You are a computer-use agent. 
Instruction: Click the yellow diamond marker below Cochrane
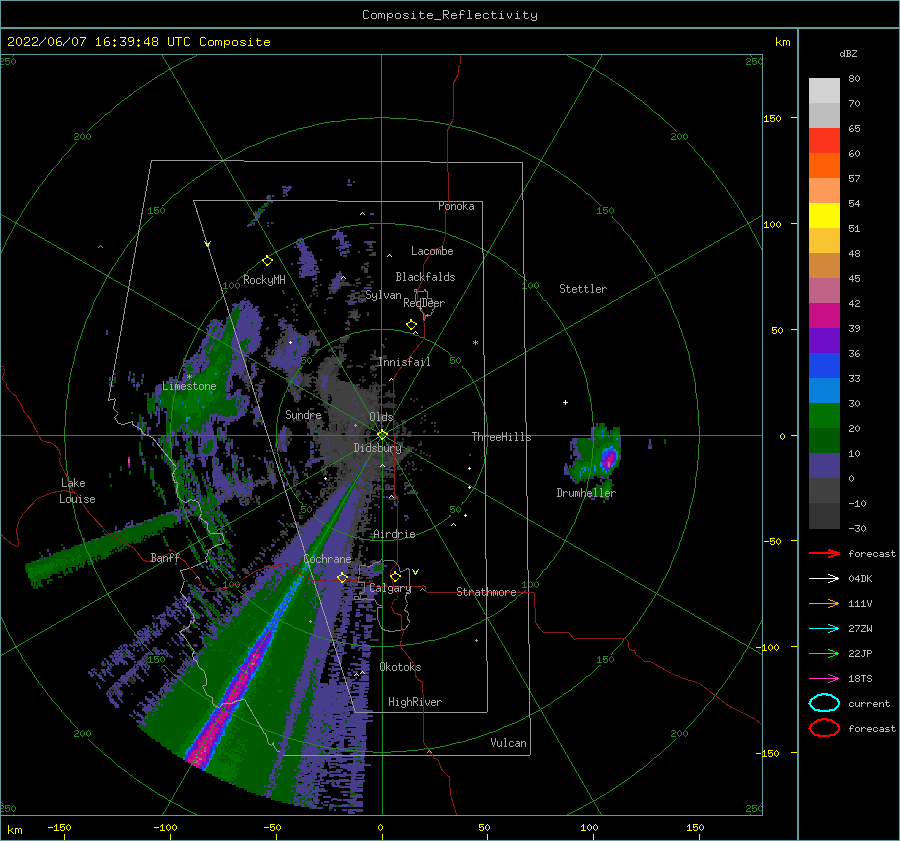coord(342,578)
